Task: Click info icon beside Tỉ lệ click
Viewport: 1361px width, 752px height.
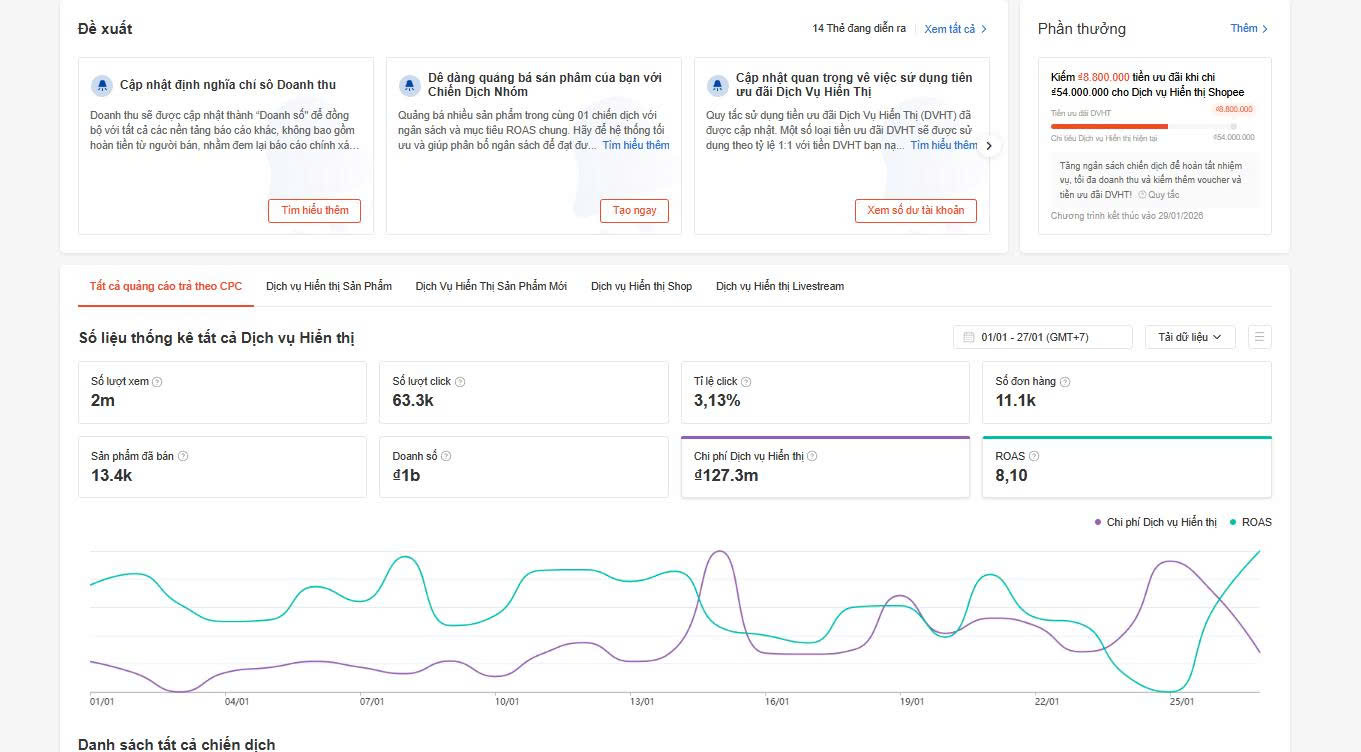Action: [746, 382]
